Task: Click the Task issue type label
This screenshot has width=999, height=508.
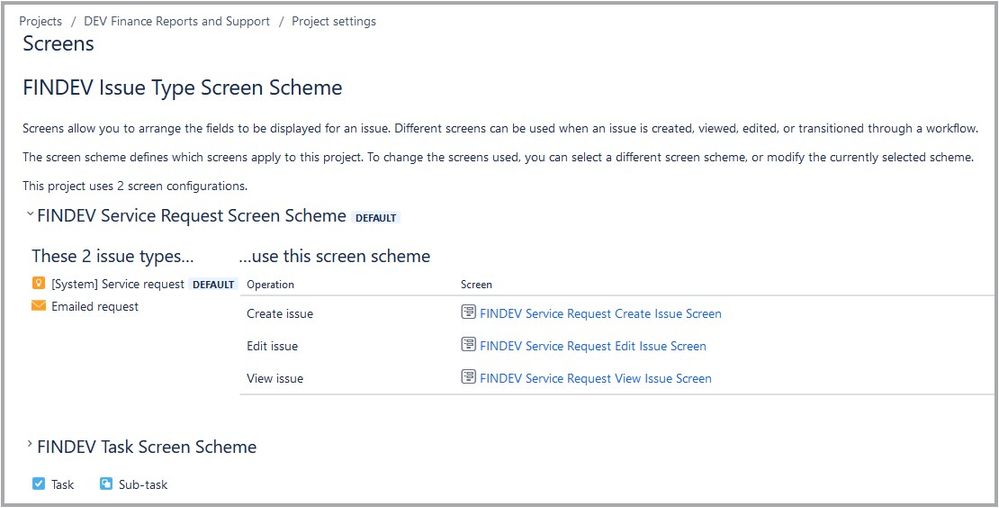Action: coord(62,484)
